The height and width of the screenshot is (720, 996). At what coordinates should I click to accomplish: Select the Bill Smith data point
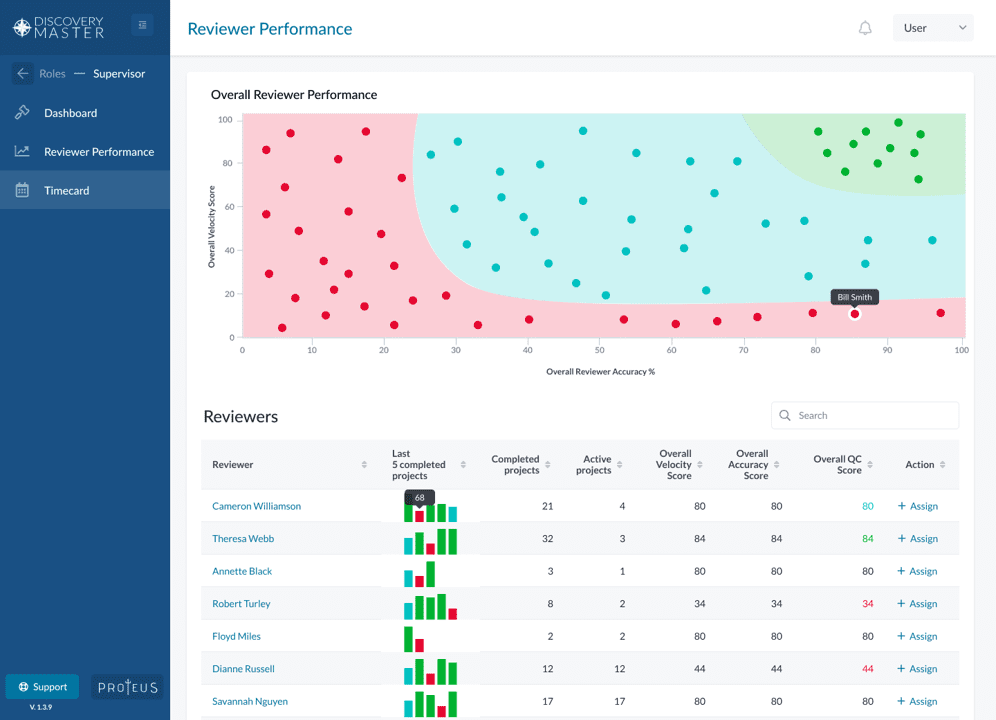[x=854, y=314]
